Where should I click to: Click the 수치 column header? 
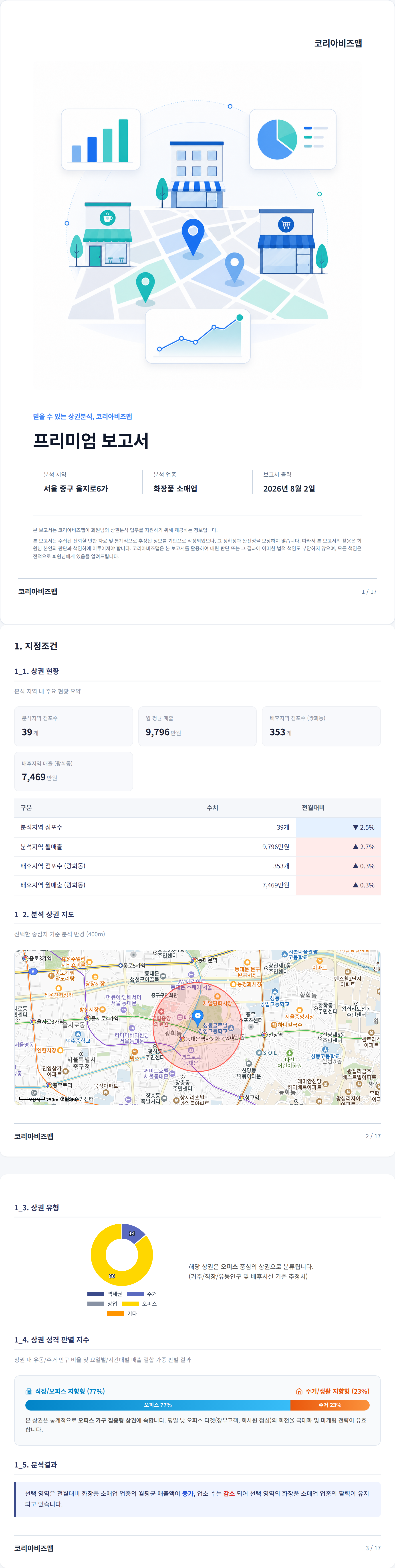(212, 808)
